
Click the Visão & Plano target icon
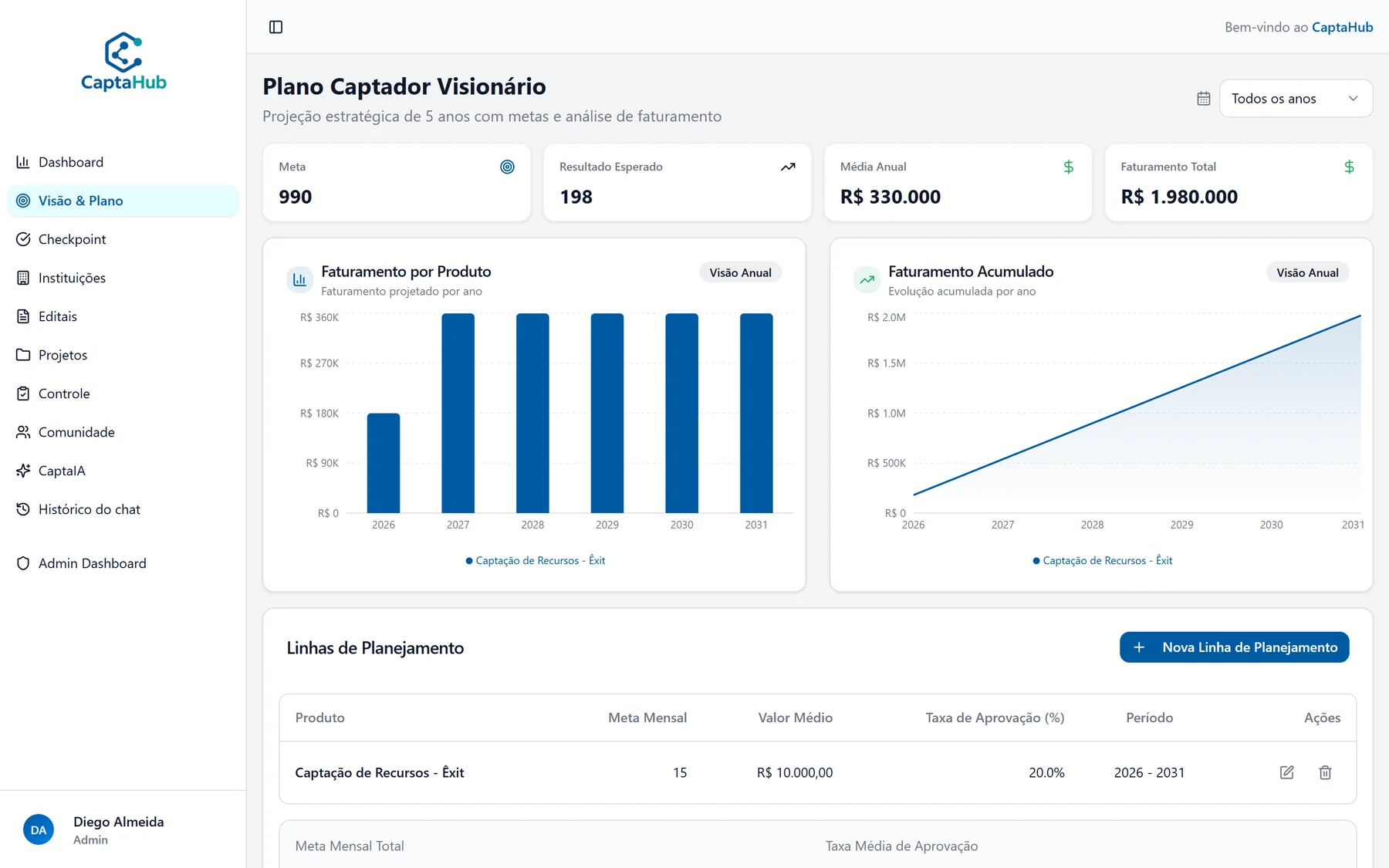[23, 201]
